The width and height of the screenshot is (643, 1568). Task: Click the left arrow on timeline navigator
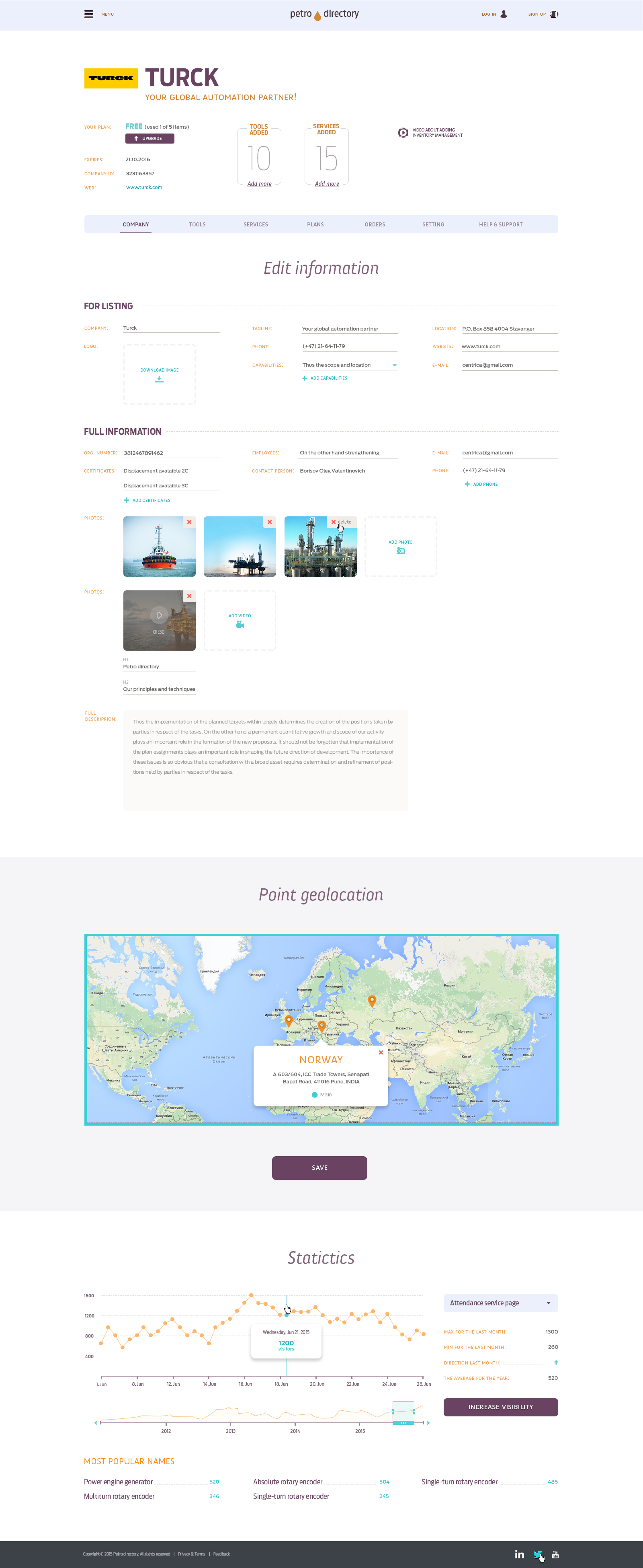[x=96, y=1422]
